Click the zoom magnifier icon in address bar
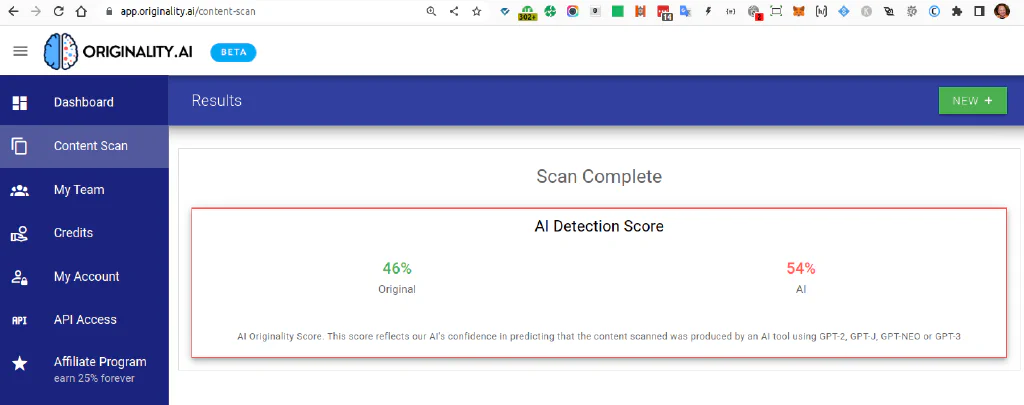This screenshot has height=405, width=1024. coord(431,11)
